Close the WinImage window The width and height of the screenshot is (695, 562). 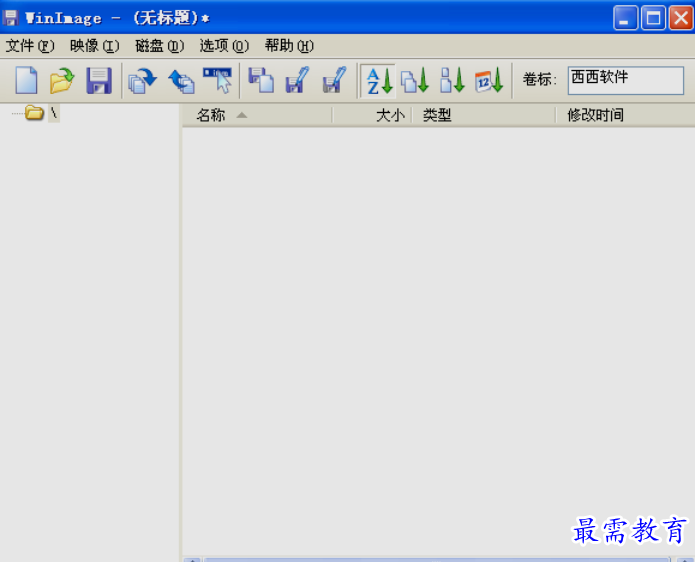coord(681,18)
